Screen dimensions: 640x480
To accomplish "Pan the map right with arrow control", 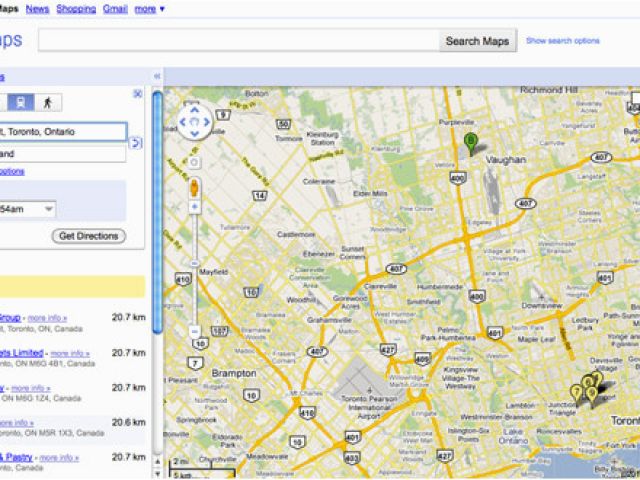I will click(207, 122).
